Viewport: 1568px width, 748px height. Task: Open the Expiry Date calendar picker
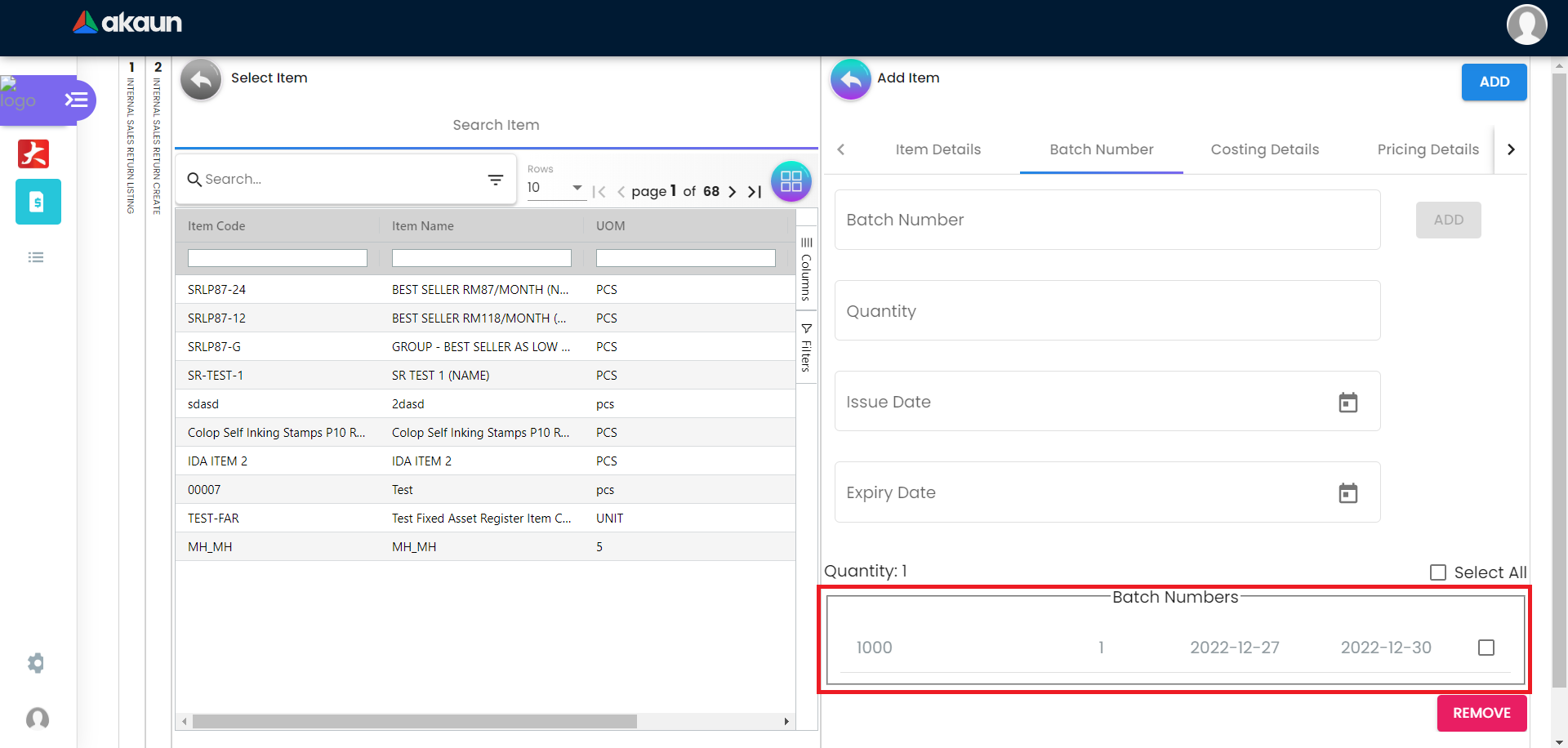point(1347,493)
